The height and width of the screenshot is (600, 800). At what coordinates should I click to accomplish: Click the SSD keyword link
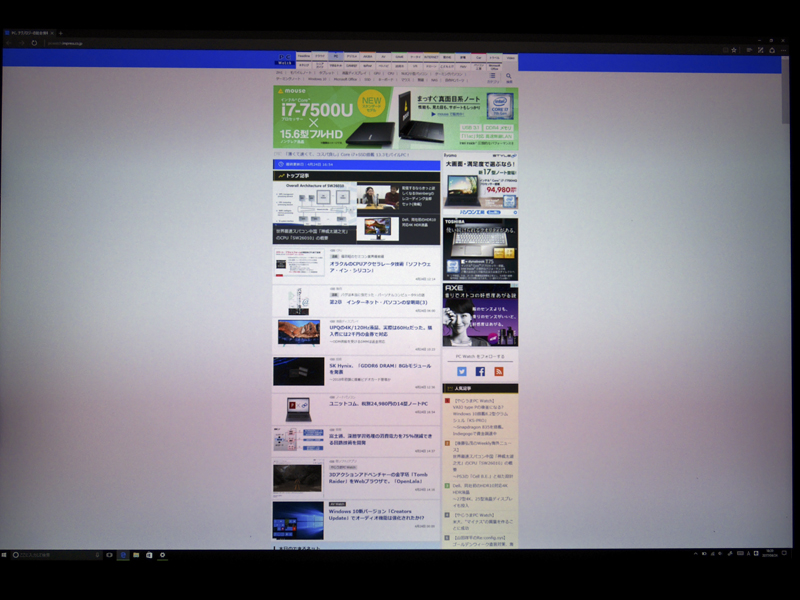point(367,80)
